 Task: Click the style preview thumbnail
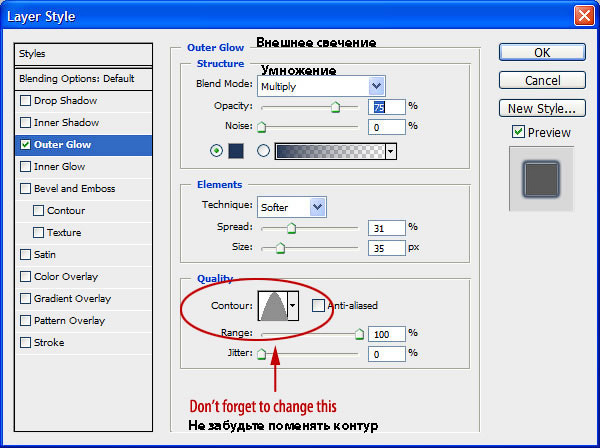pyautogui.click(x=541, y=179)
